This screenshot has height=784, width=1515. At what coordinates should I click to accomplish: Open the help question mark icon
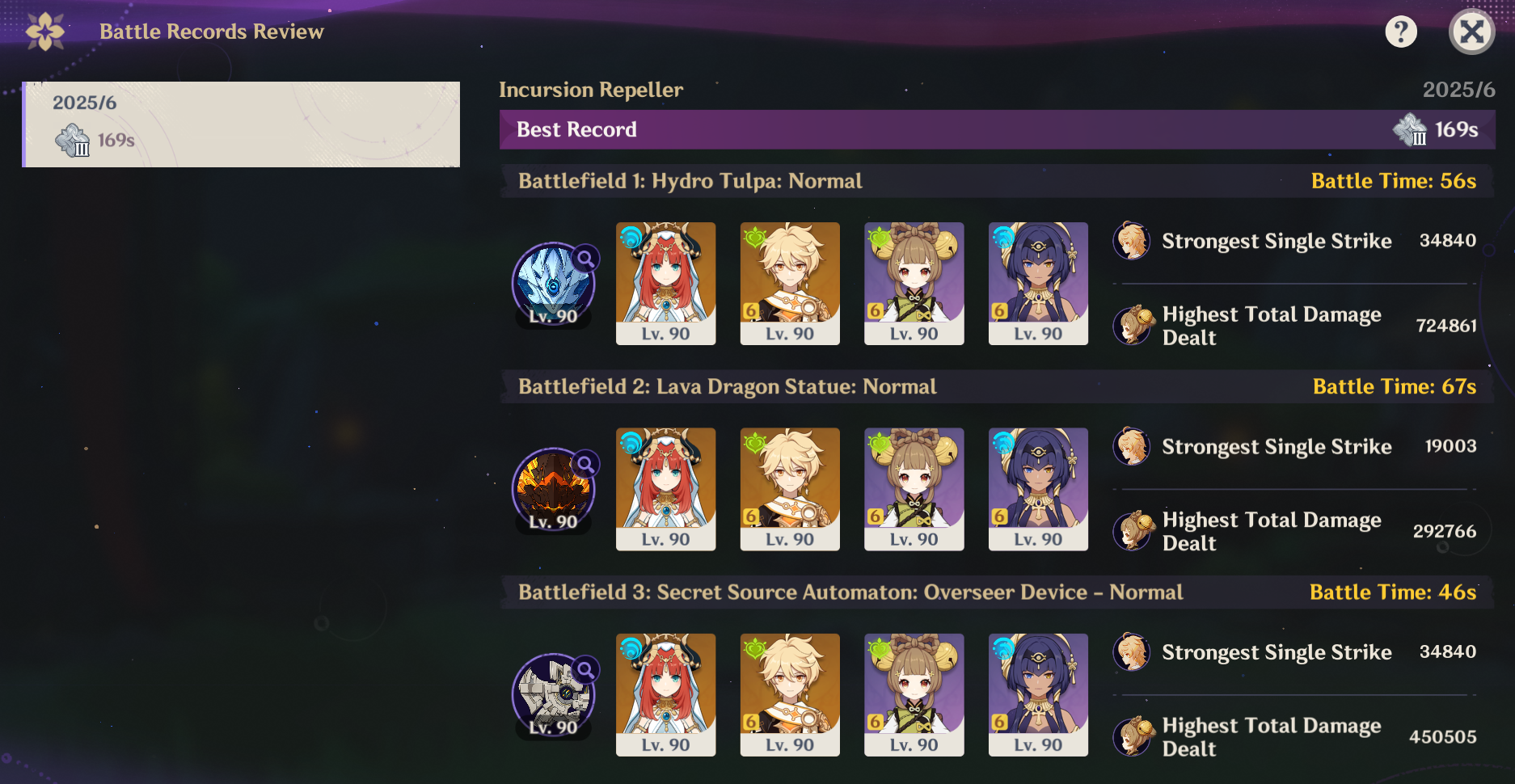pyautogui.click(x=1401, y=32)
